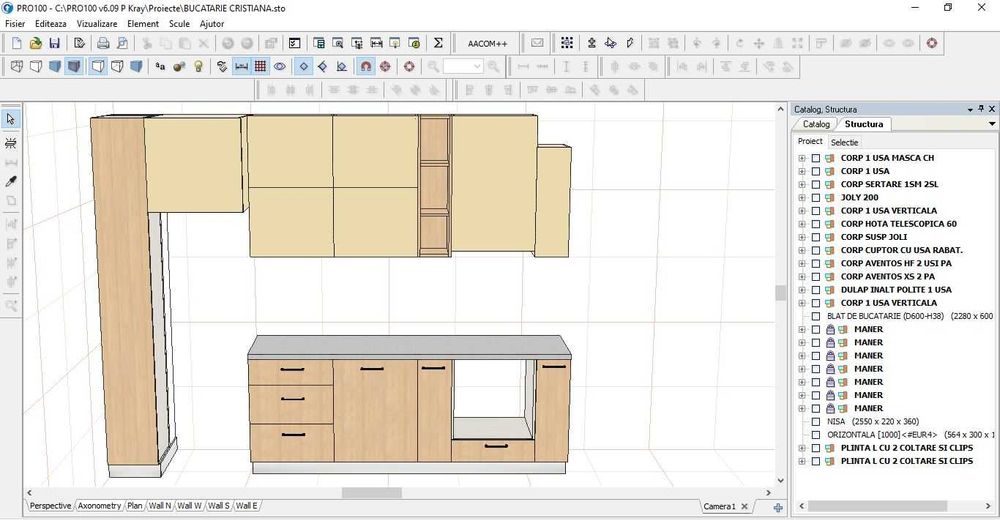This screenshot has height=520, width=1000.
Task: Click the magnet snap icon
Action: coord(366,67)
